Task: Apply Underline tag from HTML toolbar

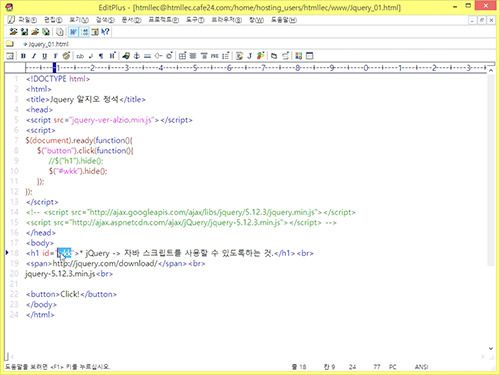Action: 44,56
